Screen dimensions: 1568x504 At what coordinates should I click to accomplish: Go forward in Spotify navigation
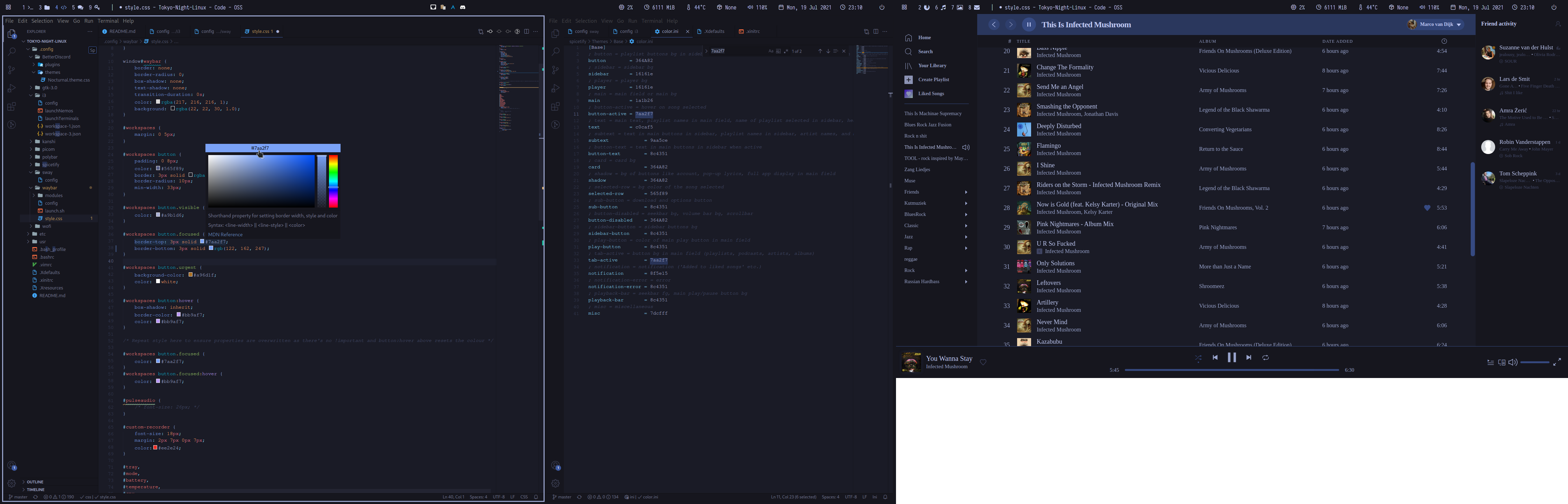click(1010, 24)
